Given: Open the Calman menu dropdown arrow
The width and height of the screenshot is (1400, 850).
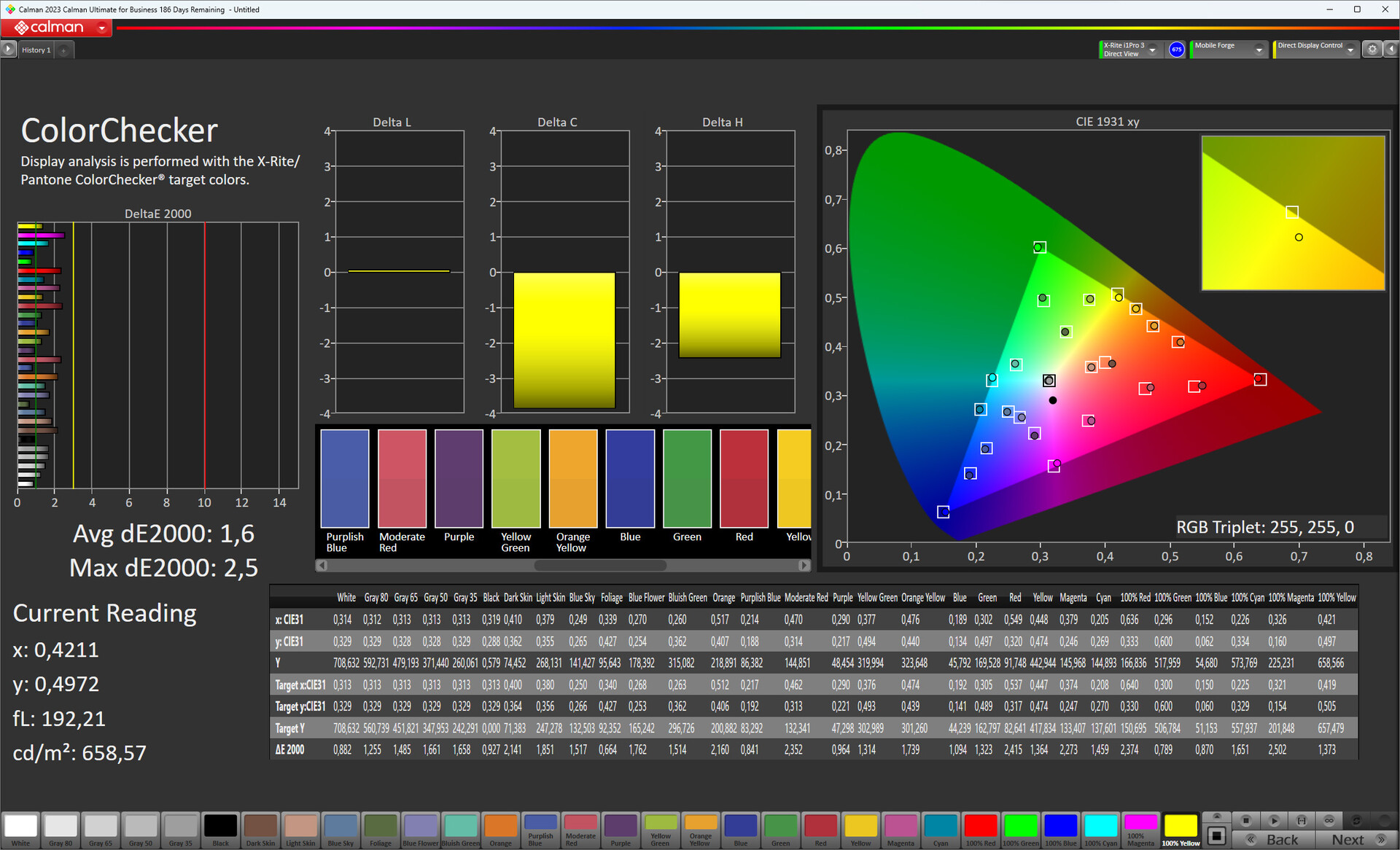Looking at the screenshot, I should click(102, 28).
